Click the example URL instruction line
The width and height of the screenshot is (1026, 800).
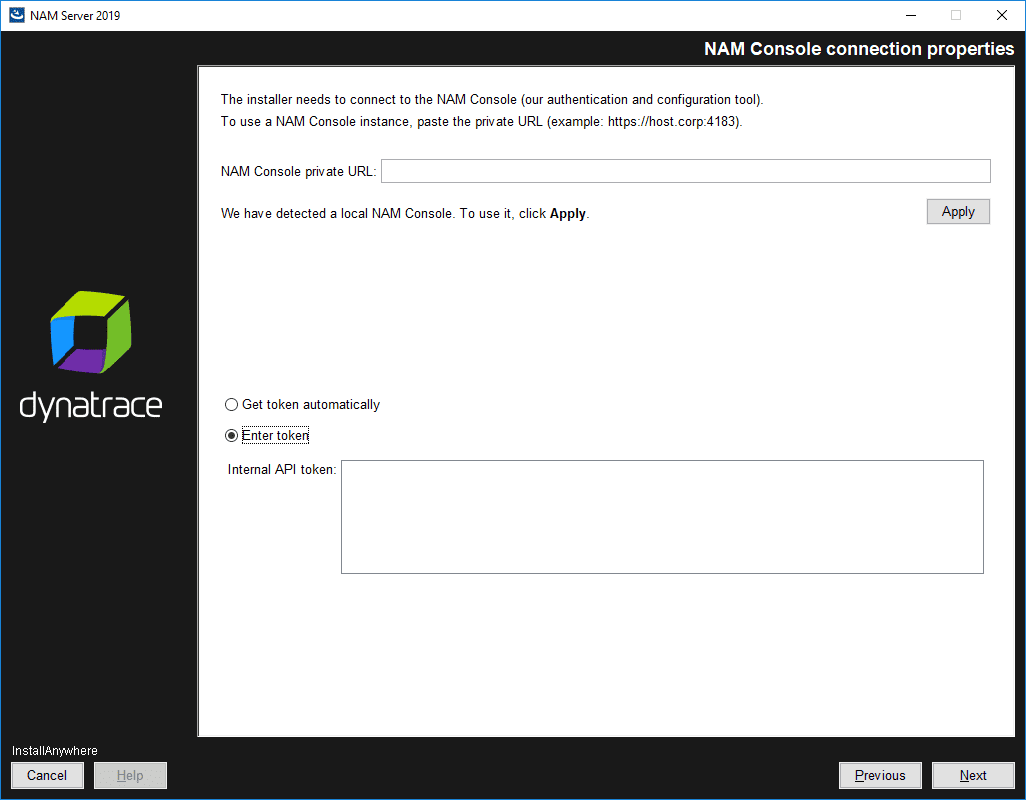[482, 122]
